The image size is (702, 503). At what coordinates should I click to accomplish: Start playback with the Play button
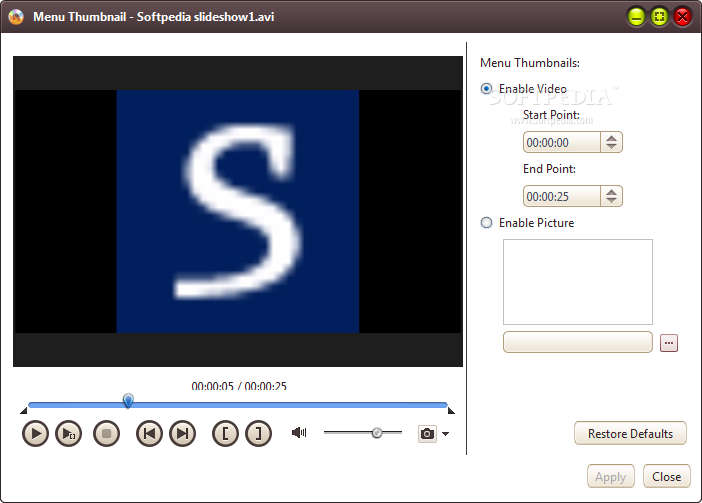(x=35, y=434)
